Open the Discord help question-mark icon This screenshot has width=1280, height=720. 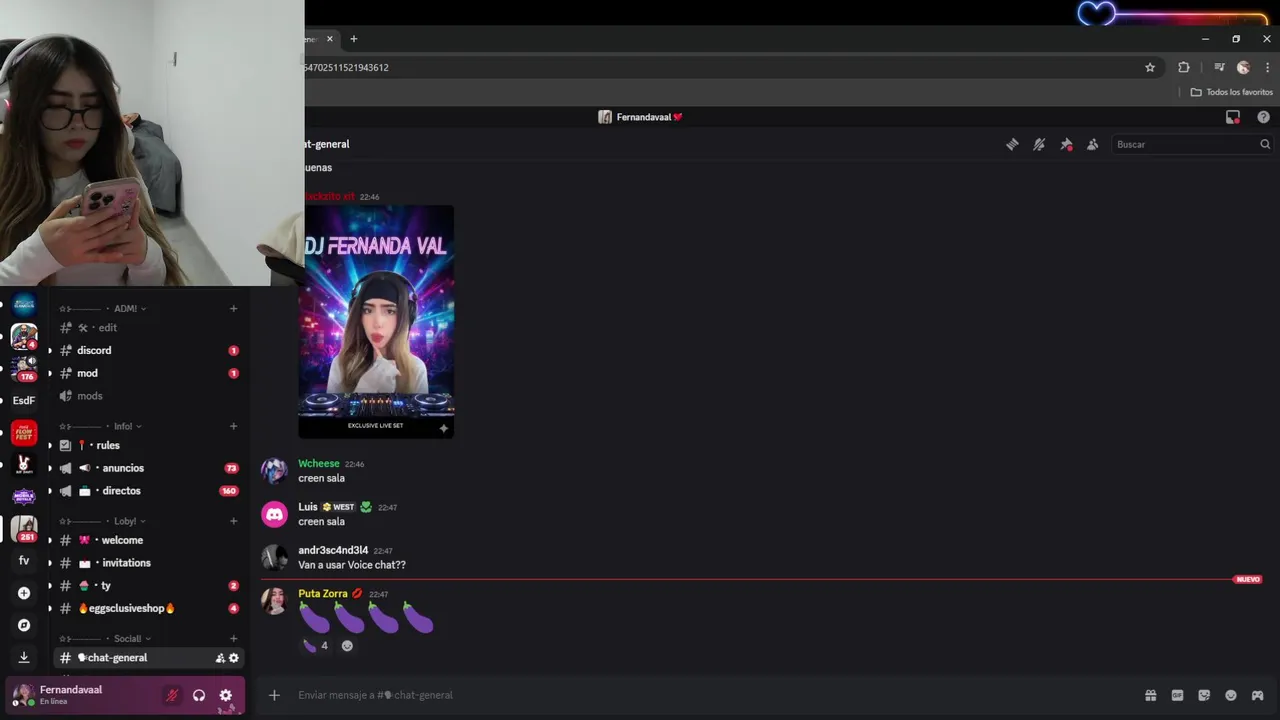1263,117
